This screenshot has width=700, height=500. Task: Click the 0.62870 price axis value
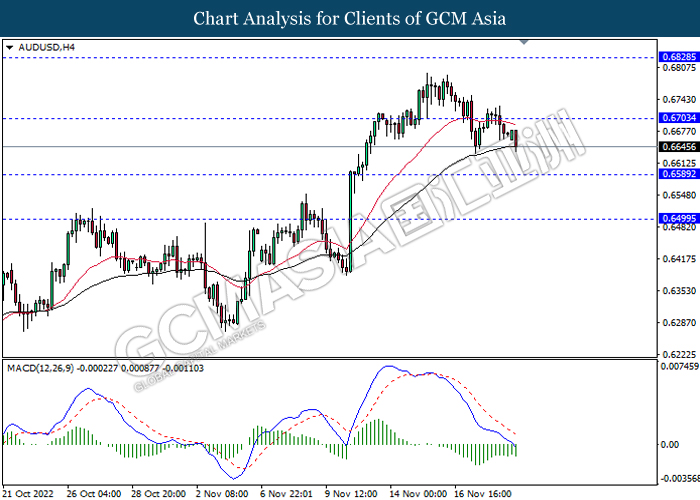click(x=679, y=322)
